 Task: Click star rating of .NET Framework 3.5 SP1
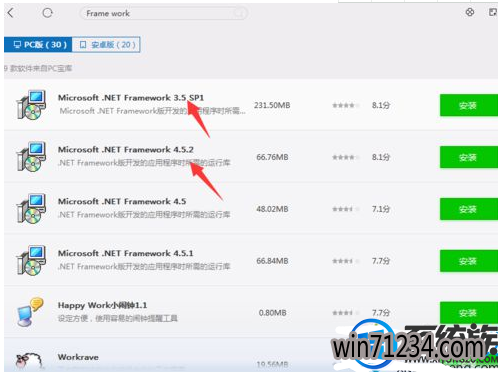pos(346,105)
